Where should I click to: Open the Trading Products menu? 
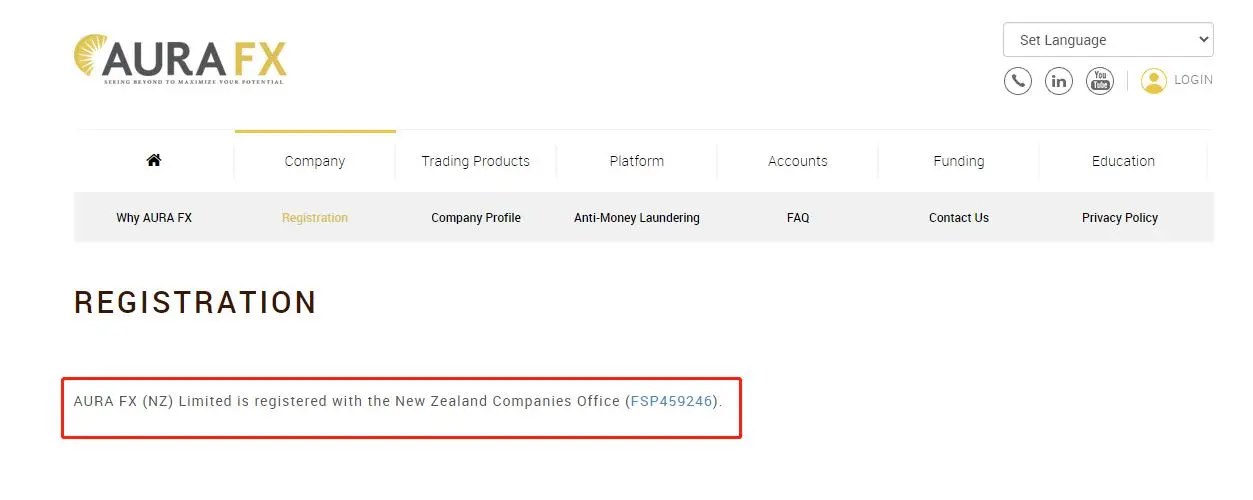click(476, 161)
